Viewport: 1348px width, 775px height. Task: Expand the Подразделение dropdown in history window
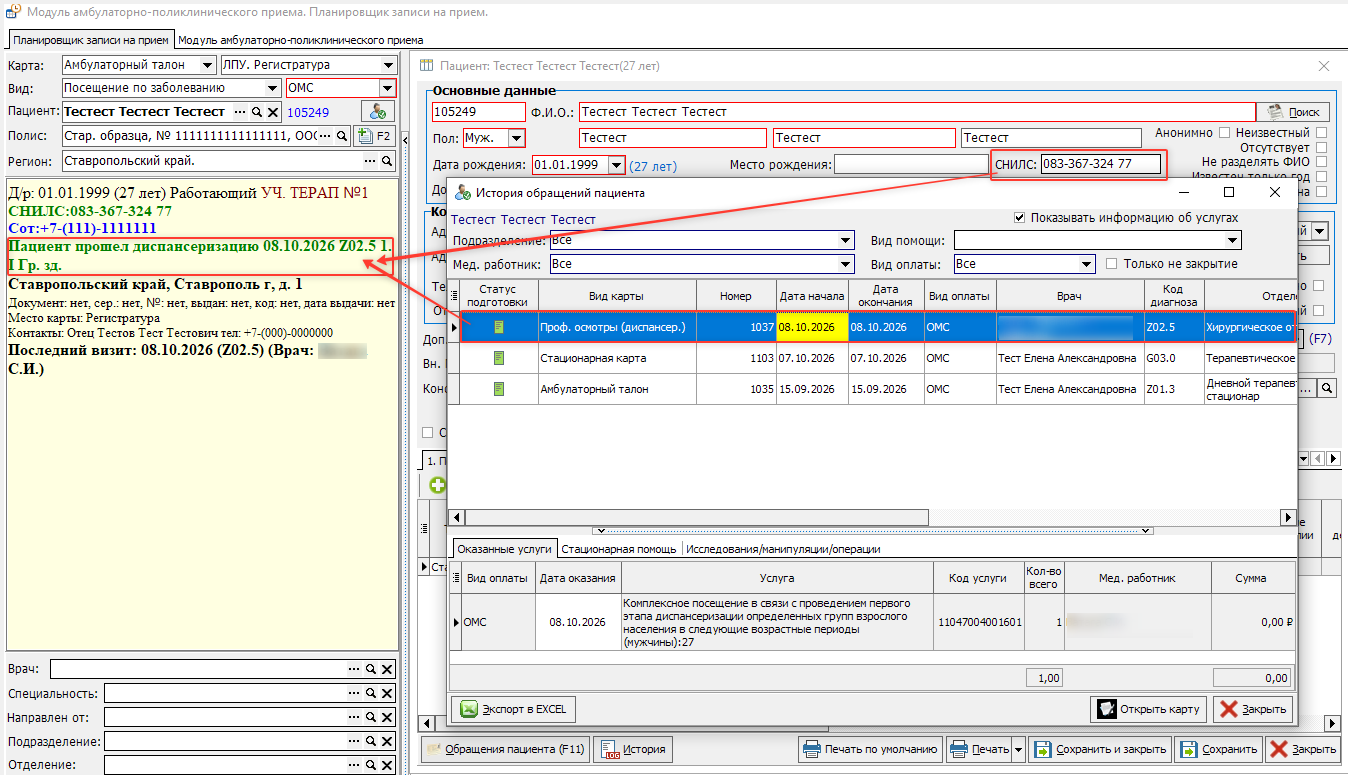(x=847, y=240)
